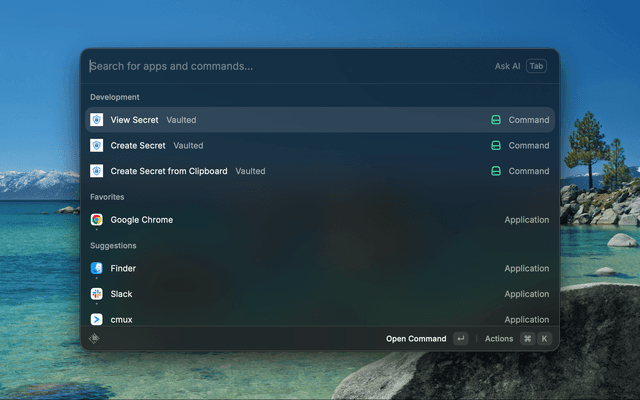The height and width of the screenshot is (400, 640).
Task: Click the Application label in Finder row
Action: tap(527, 268)
